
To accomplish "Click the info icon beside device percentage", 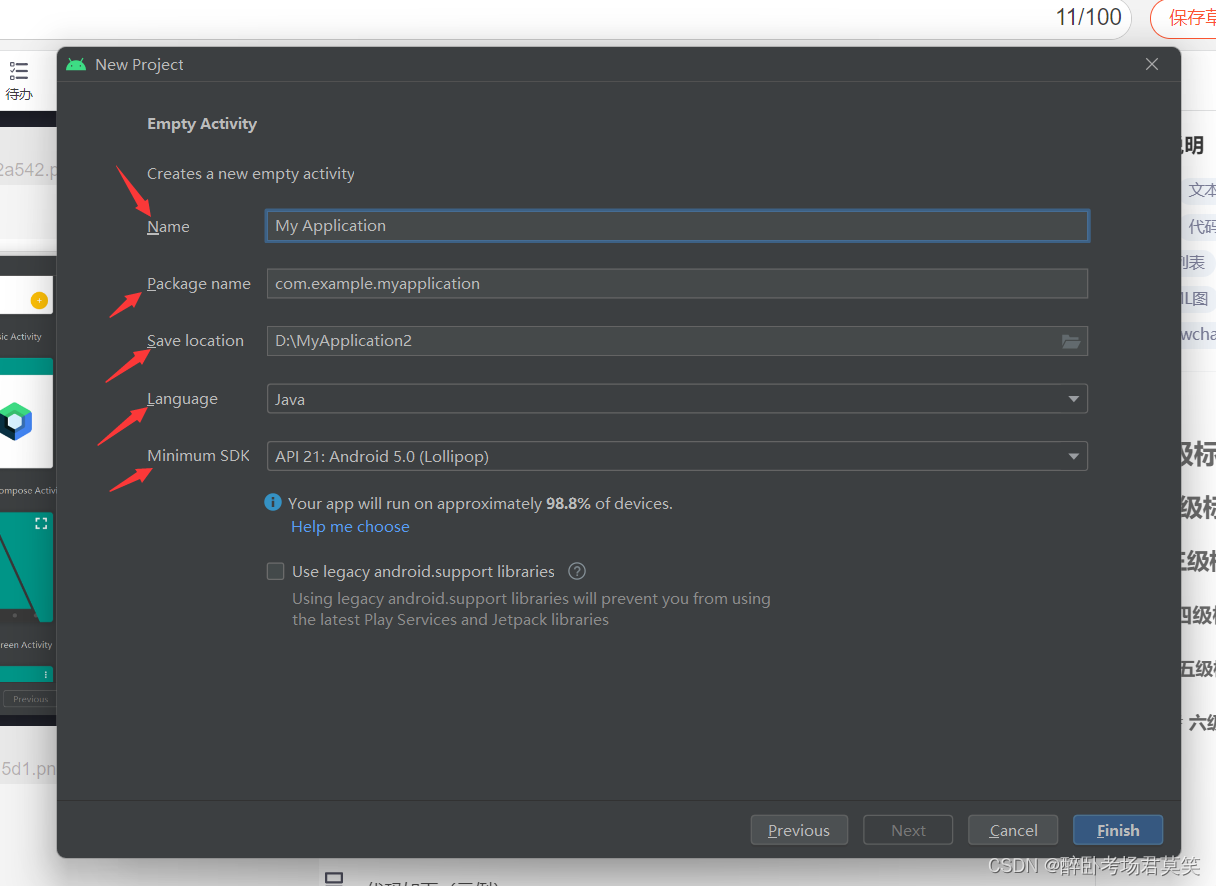I will [x=273, y=502].
